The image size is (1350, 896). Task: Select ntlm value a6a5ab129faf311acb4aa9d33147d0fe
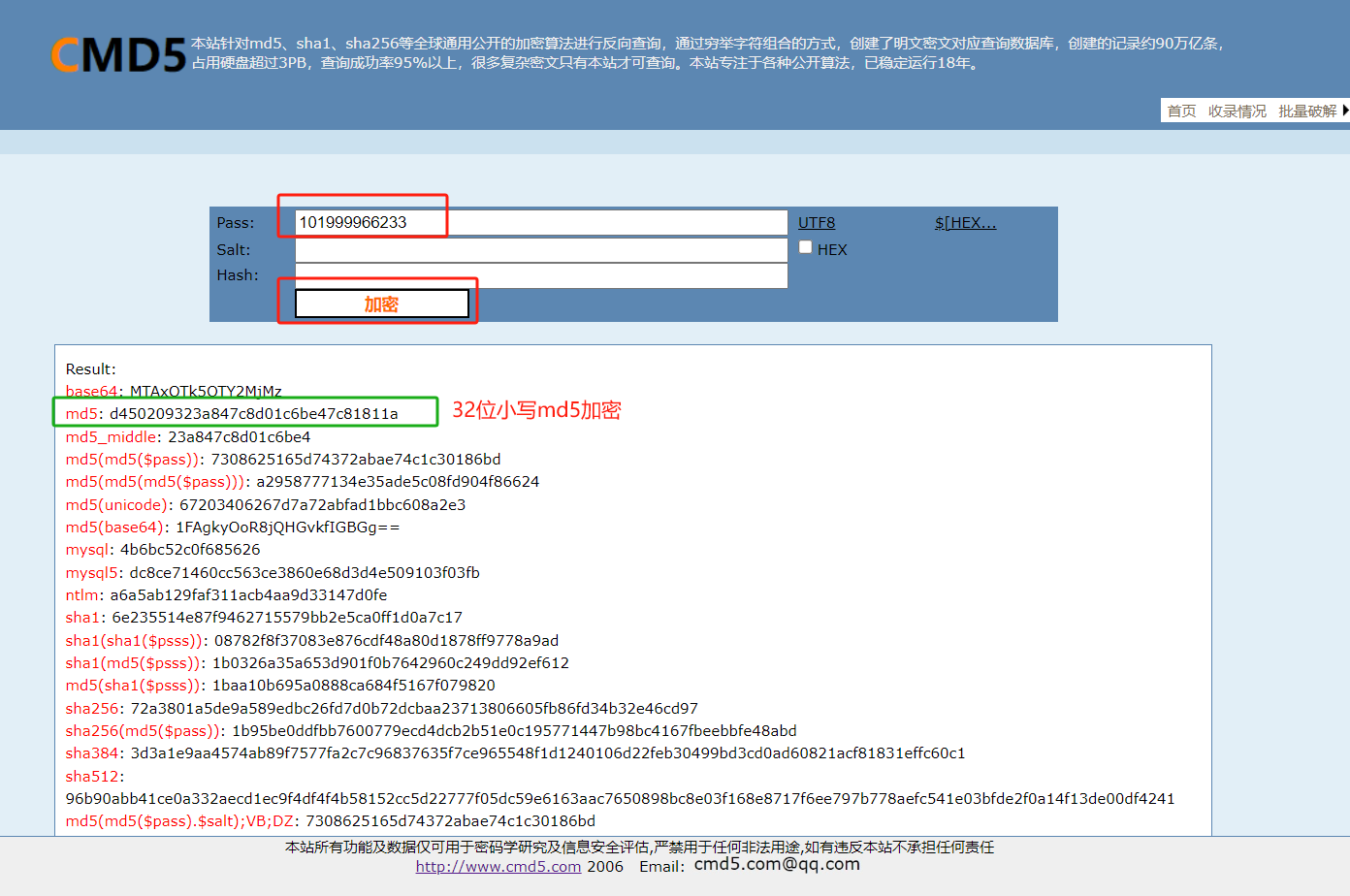click(248, 594)
